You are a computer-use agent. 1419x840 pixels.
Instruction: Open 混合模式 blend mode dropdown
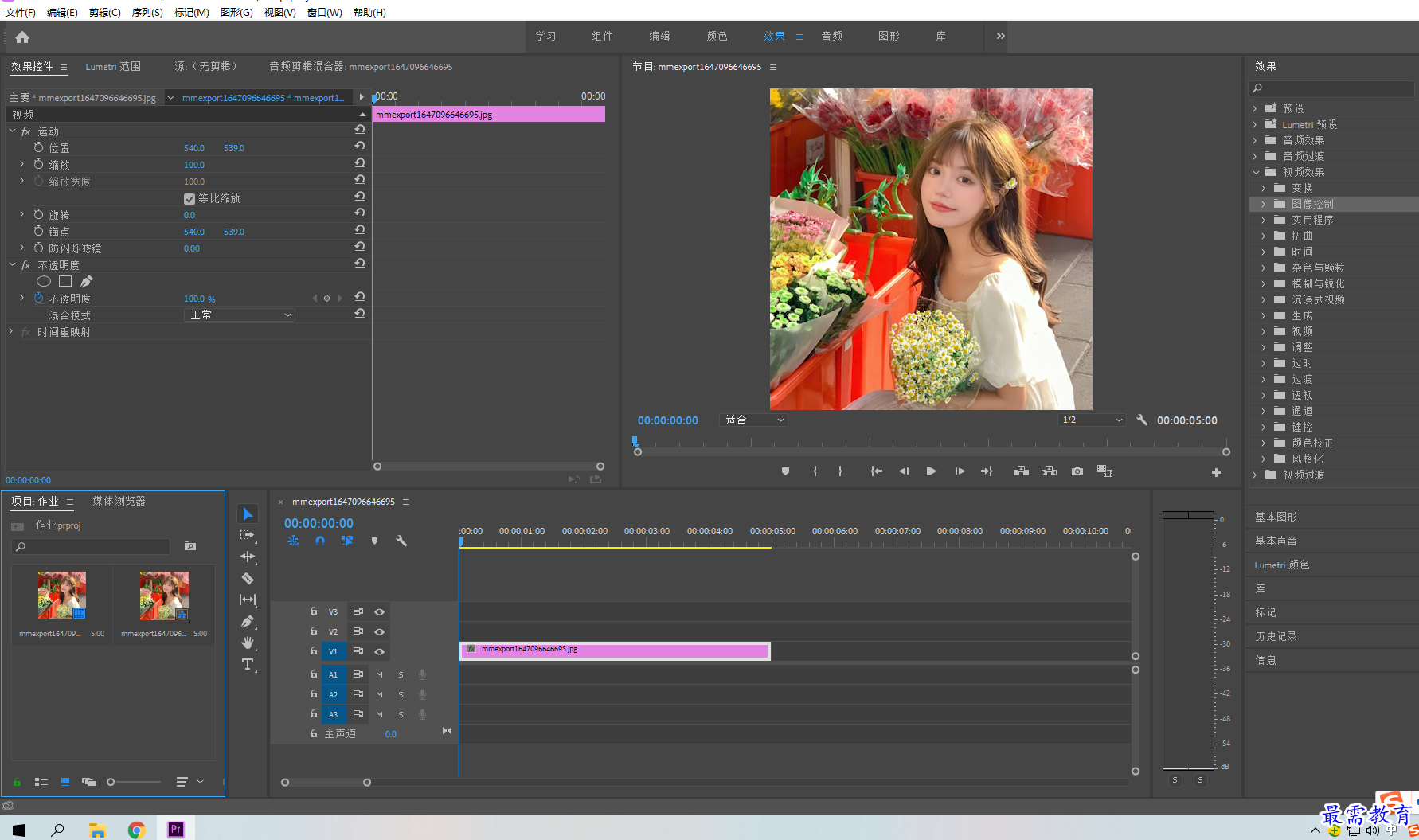click(240, 315)
